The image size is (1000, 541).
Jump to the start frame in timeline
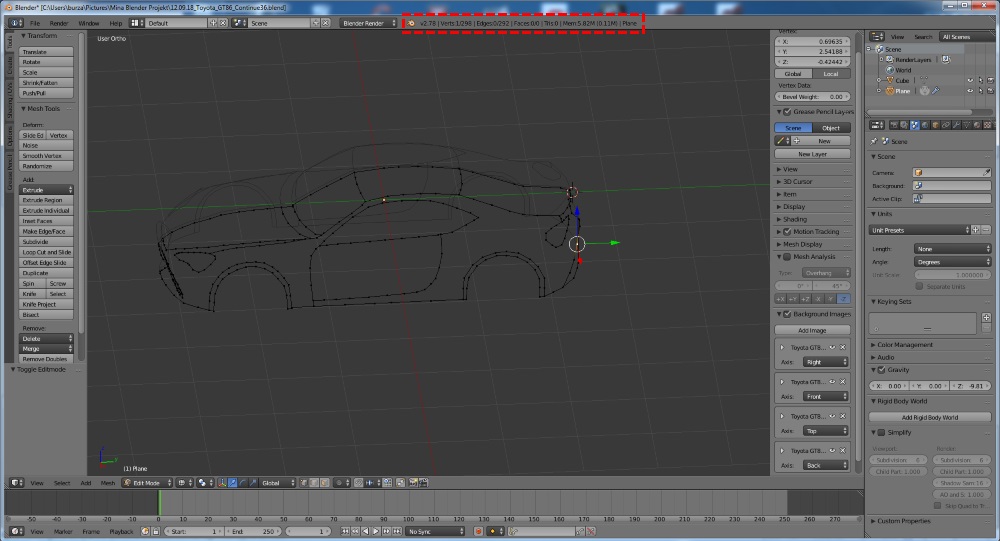pyautogui.click(x=345, y=531)
